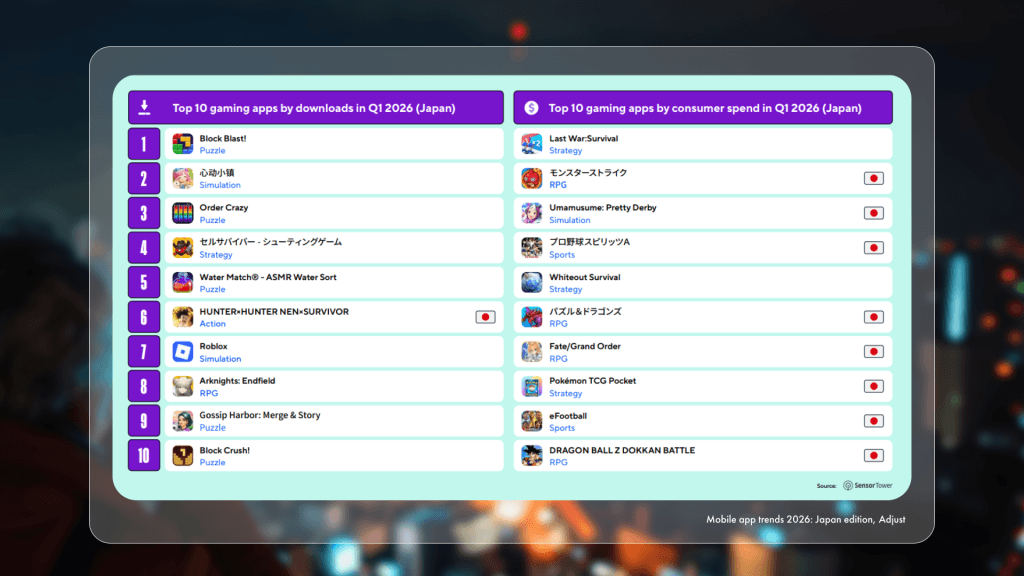
Task: Click the "Roblox" title text
Action: click(x=214, y=346)
